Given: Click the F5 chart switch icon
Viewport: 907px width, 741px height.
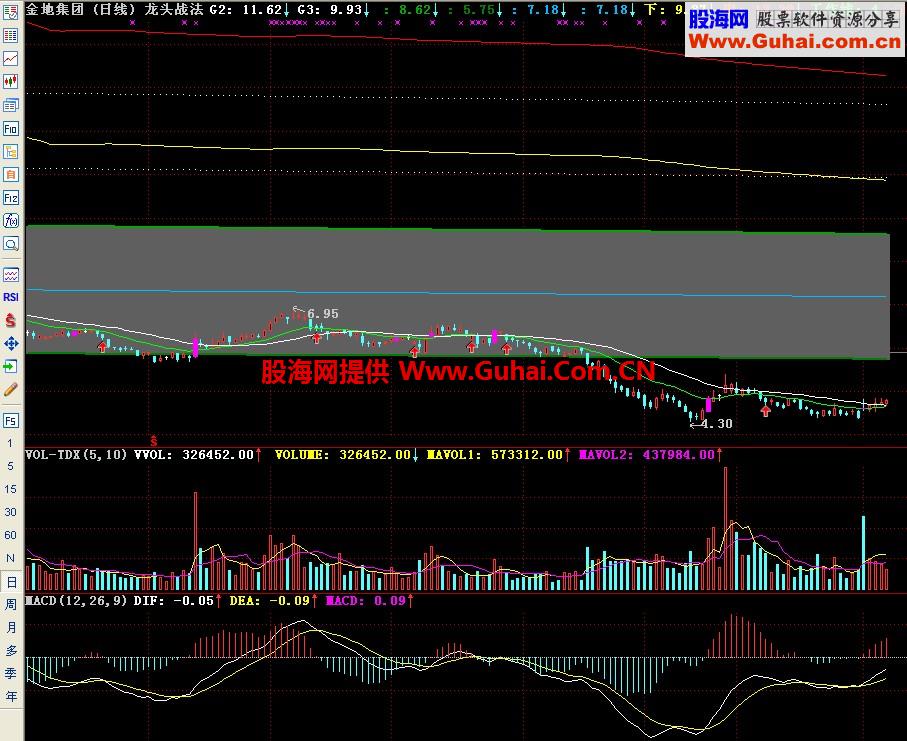Looking at the screenshot, I should [x=10, y=421].
